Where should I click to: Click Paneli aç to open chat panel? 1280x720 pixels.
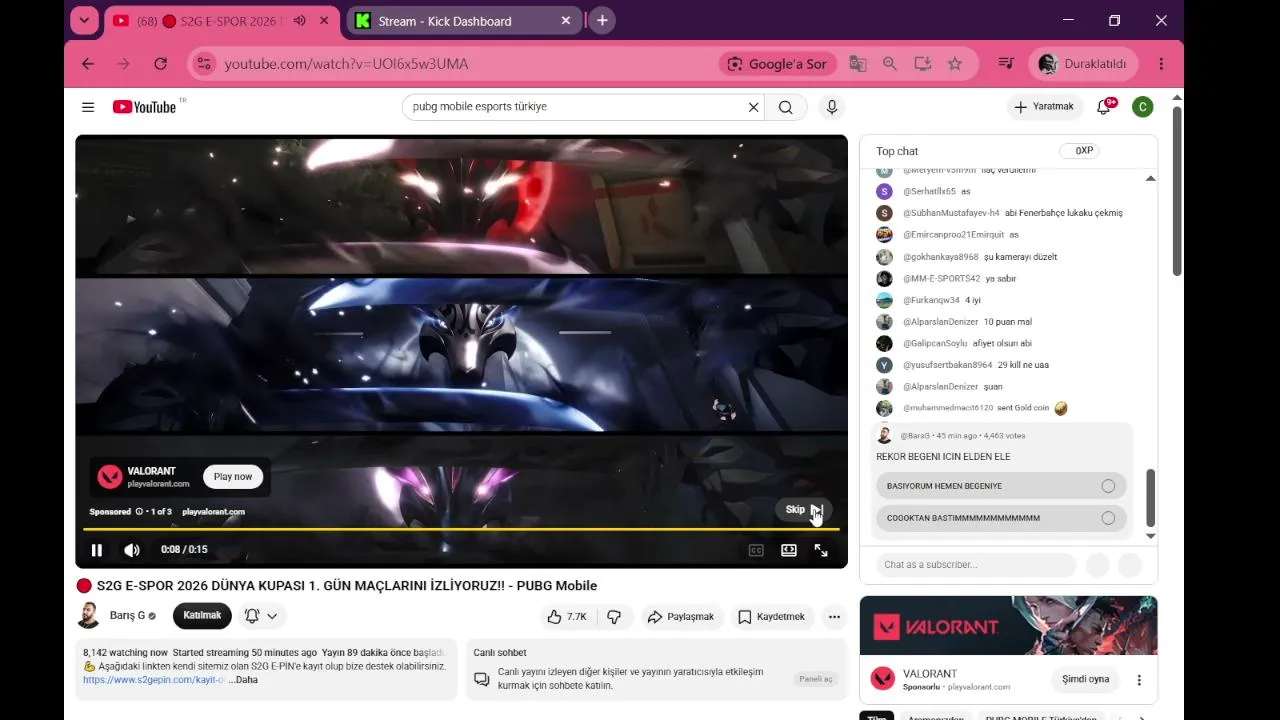pos(815,679)
